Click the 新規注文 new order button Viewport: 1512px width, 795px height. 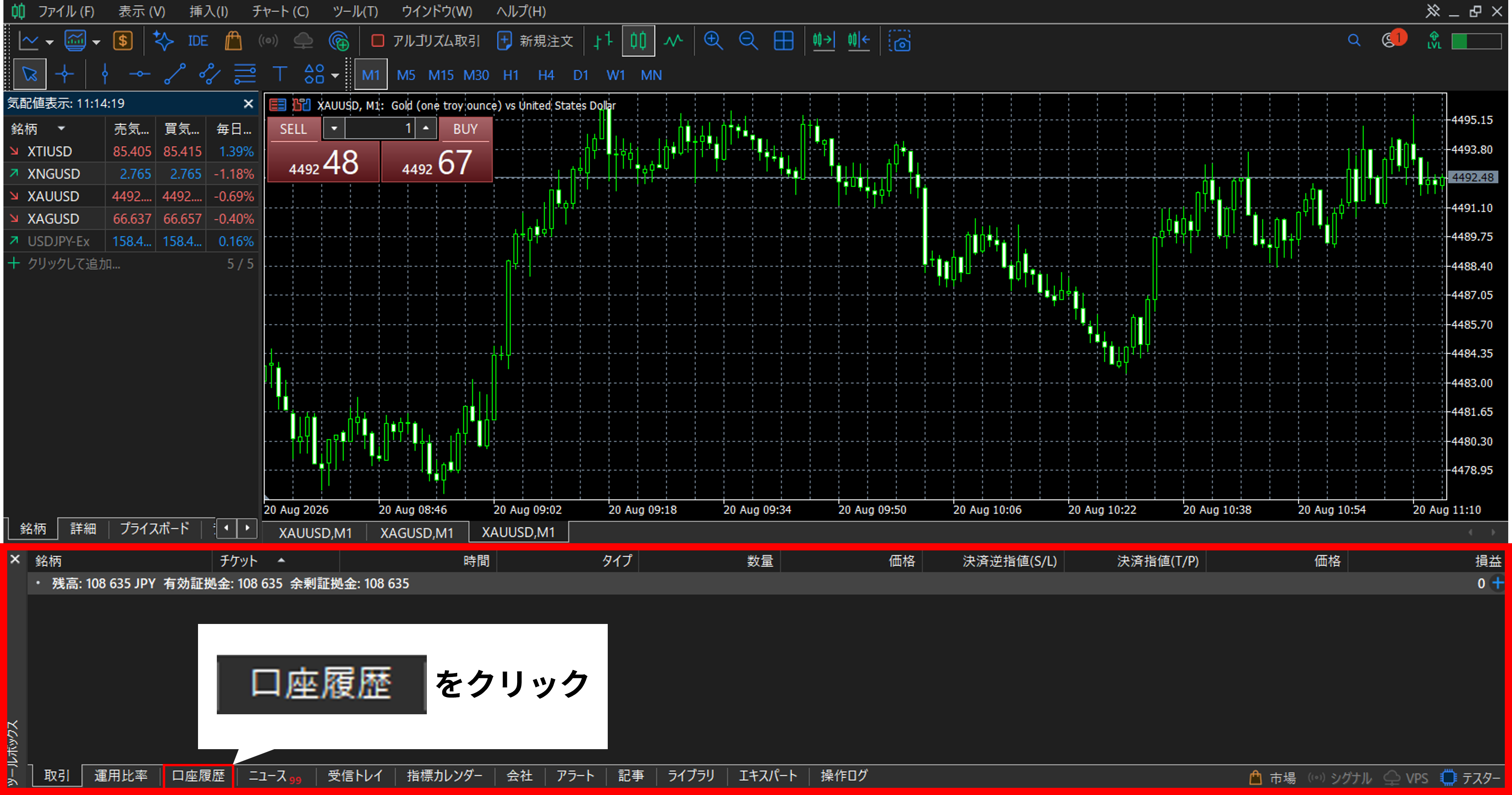535,41
